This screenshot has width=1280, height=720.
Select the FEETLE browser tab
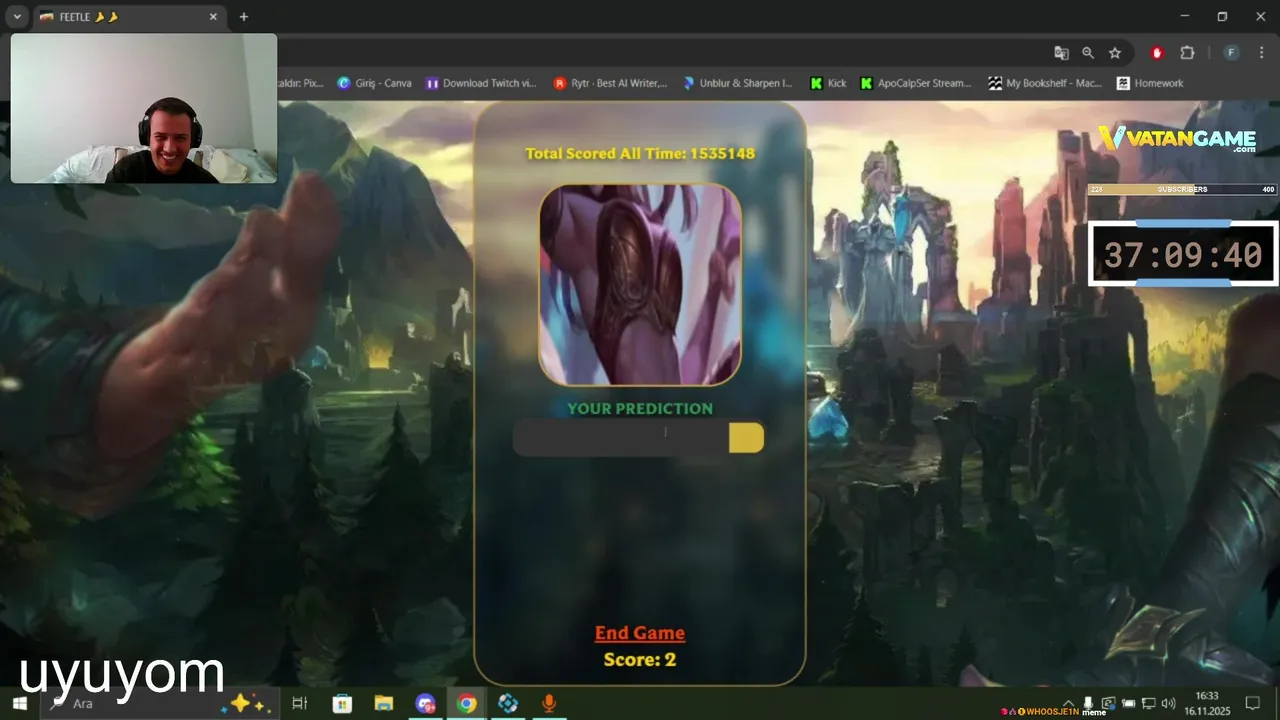(x=128, y=17)
